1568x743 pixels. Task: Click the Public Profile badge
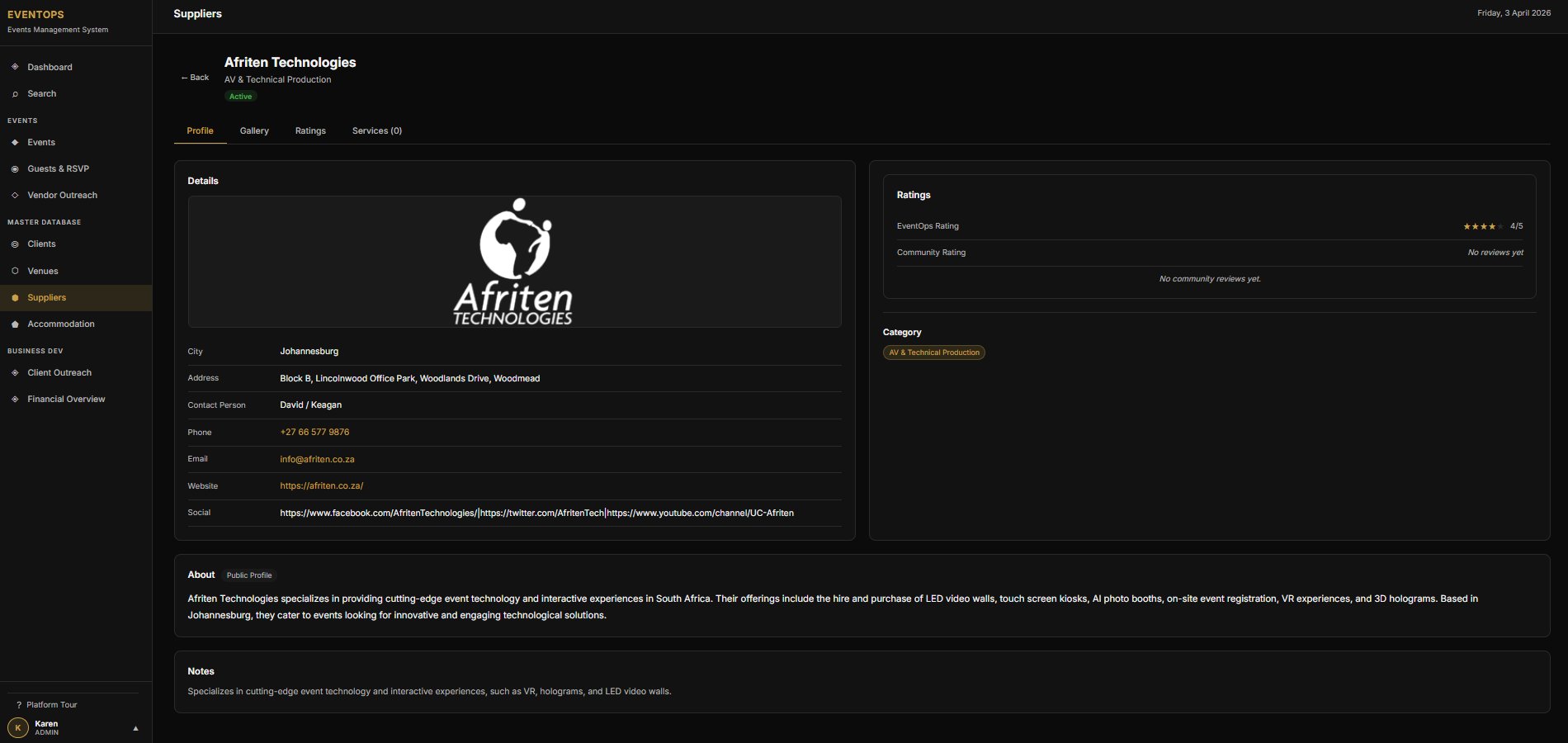pyautogui.click(x=249, y=575)
